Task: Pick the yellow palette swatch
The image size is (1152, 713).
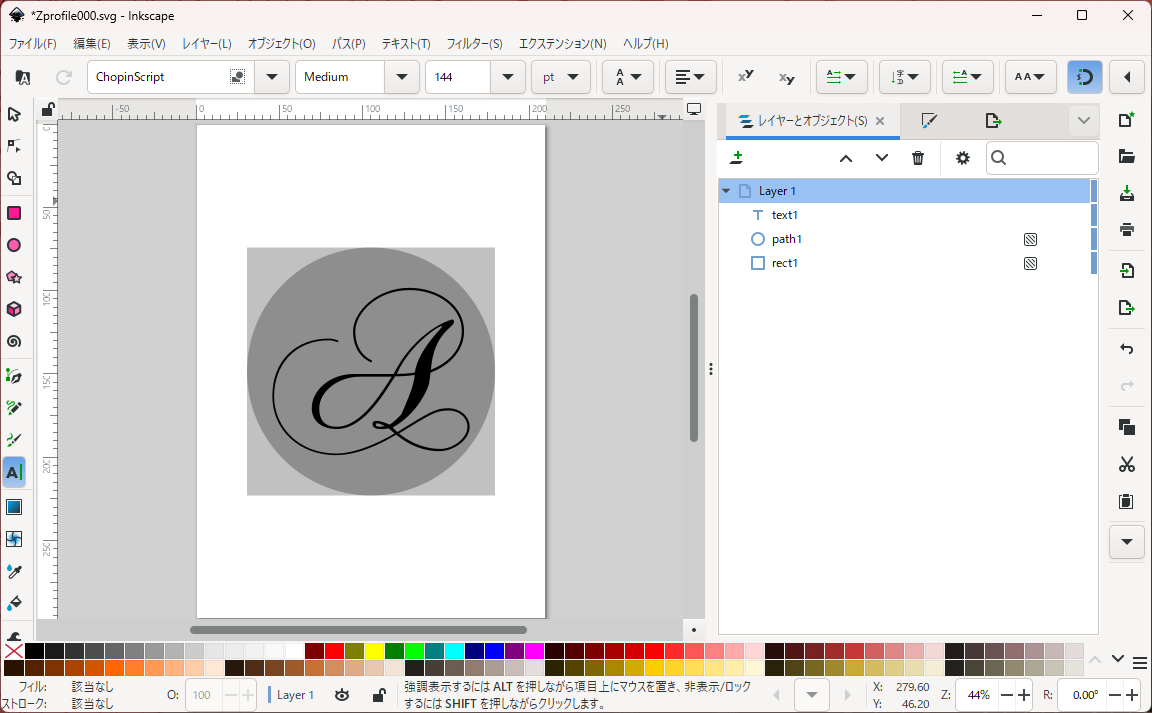Action: pyautogui.click(x=375, y=651)
